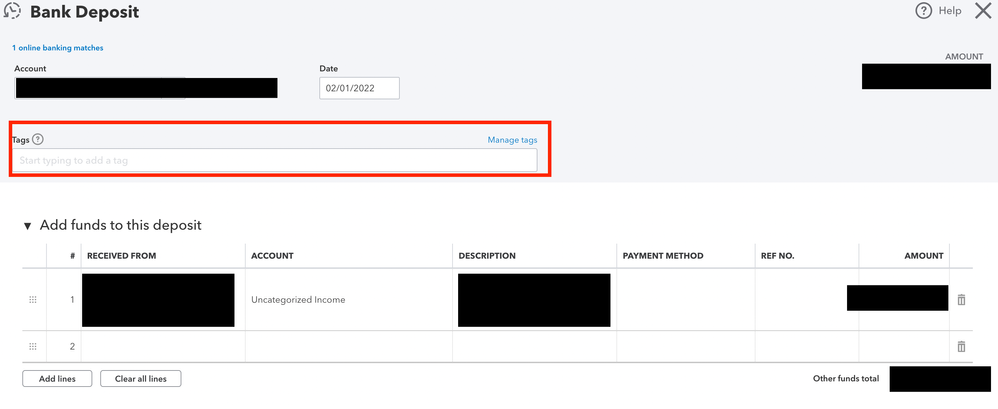Grab the drag handle of row 2
The height and width of the screenshot is (409, 998).
tap(33, 347)
